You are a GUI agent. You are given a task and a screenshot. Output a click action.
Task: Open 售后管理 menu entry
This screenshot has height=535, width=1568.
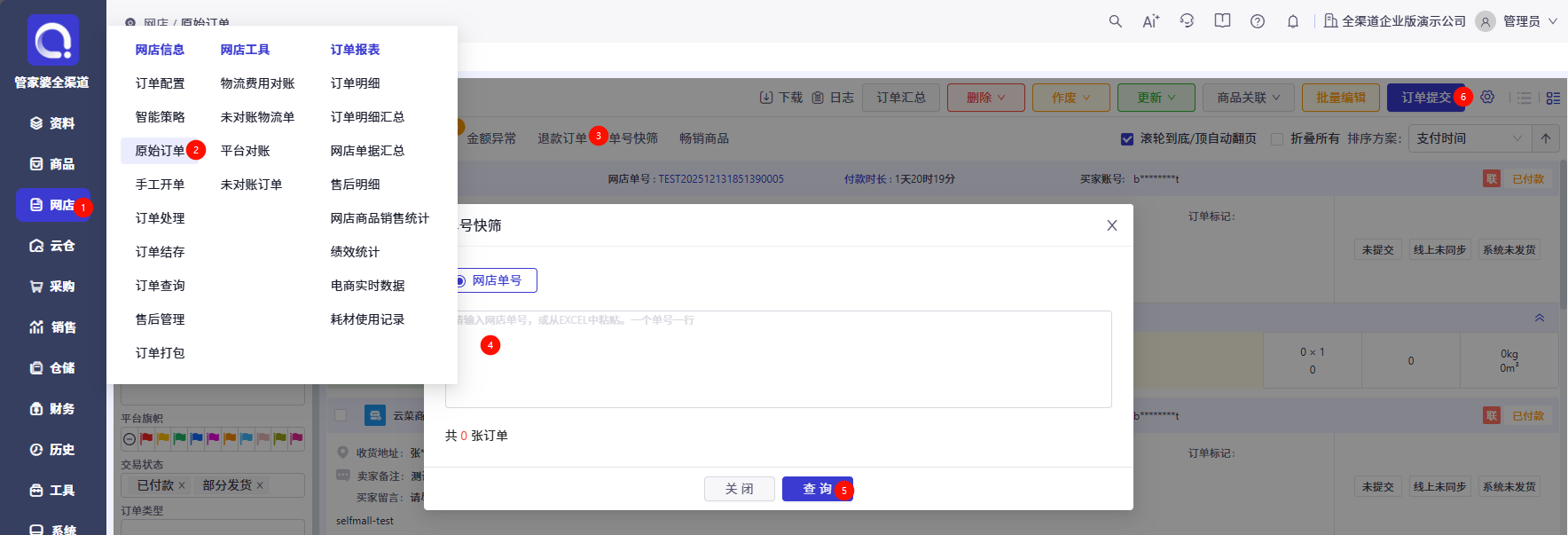[x=161, y=319]
